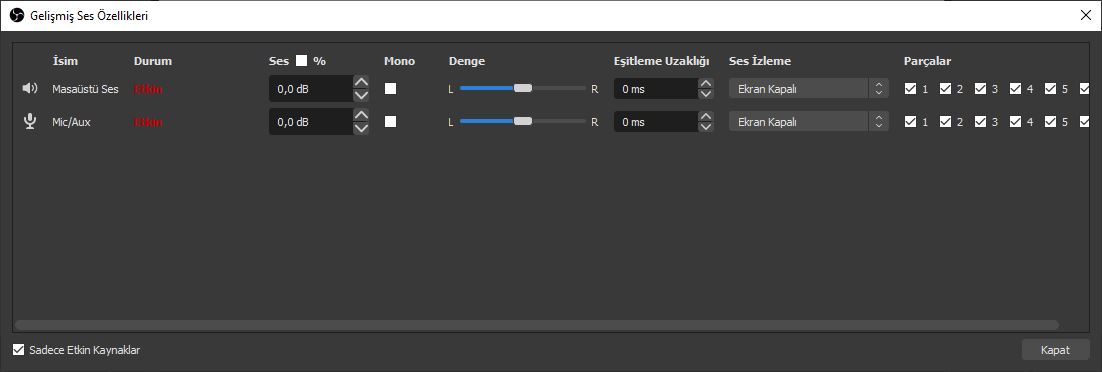Viewport: 1102px width, 372px height.
Task: Increase volume dB for Masaüstü Ses
Action: click(361, 82)
